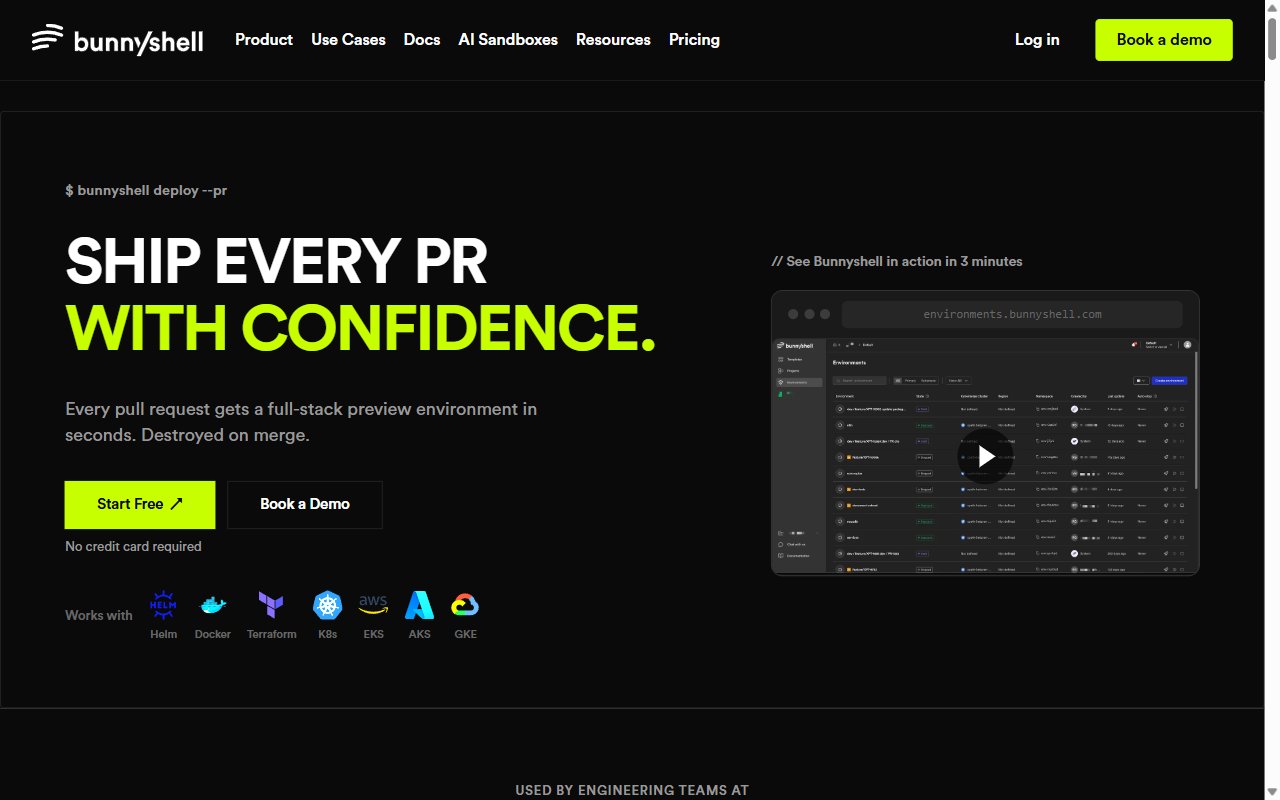1280x800 pixels.
Task: Click the Book a demo header button
Action: [x=1164, y=40]
